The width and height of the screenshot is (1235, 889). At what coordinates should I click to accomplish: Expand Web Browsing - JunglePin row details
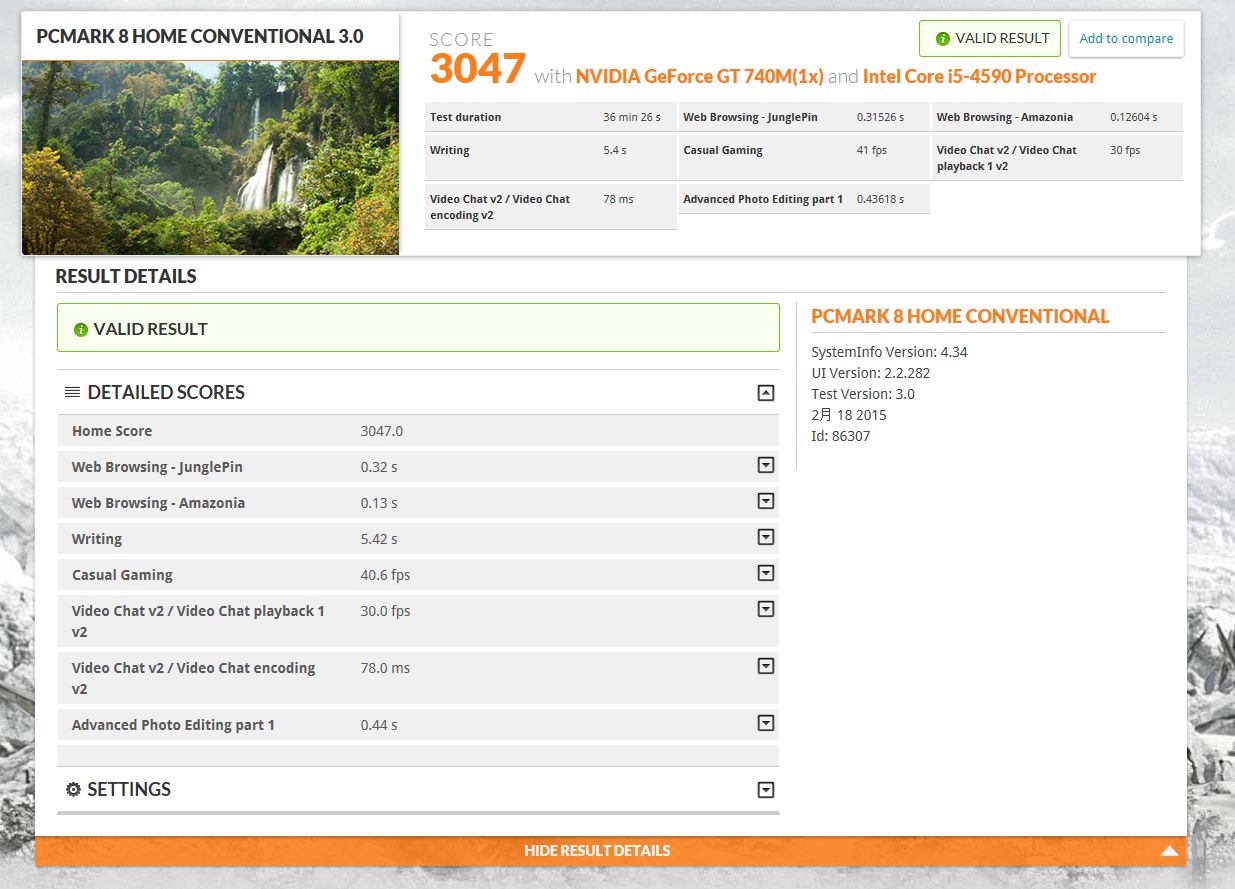click(766, 465)
